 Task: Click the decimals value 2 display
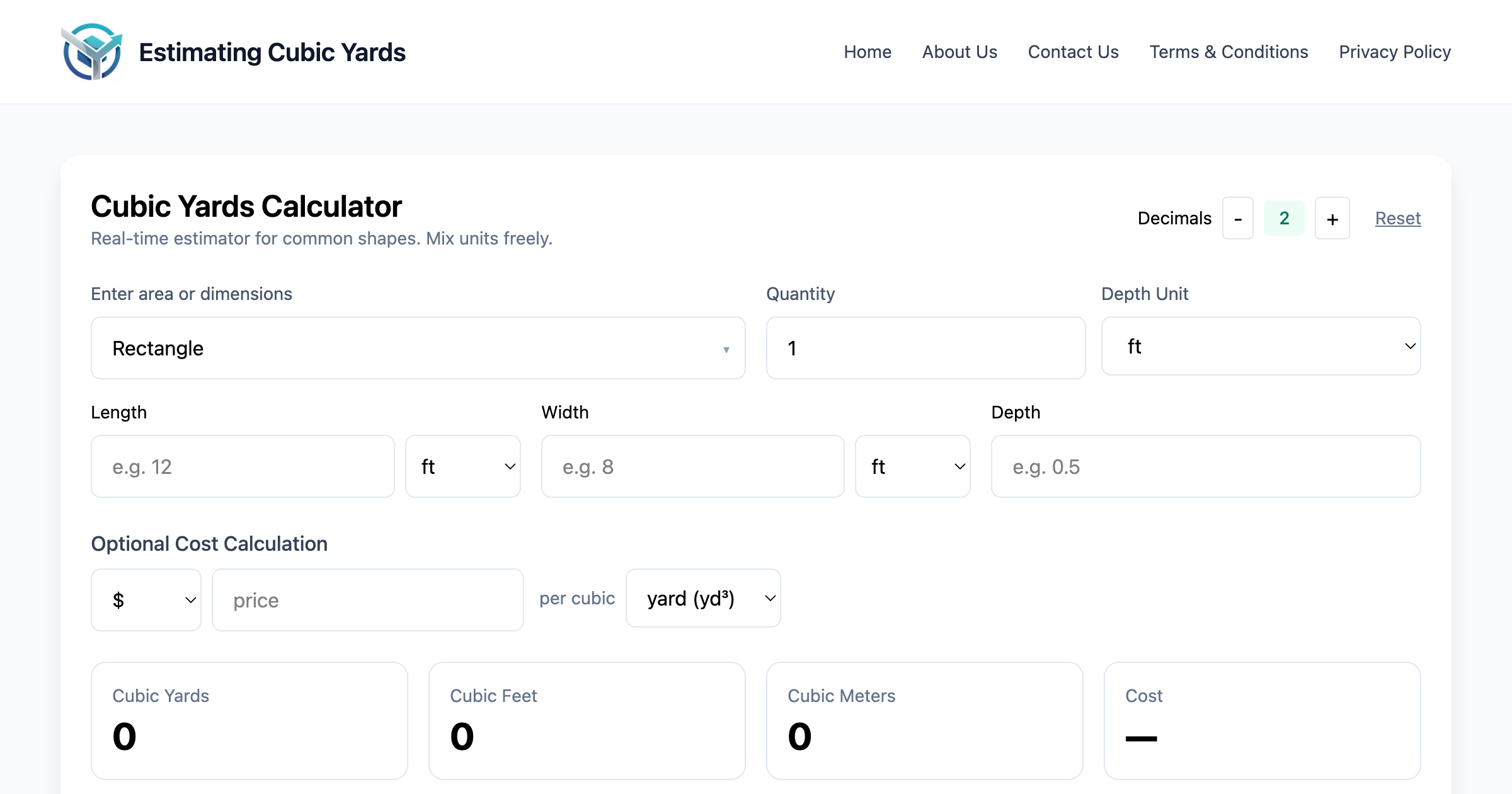1284,218
